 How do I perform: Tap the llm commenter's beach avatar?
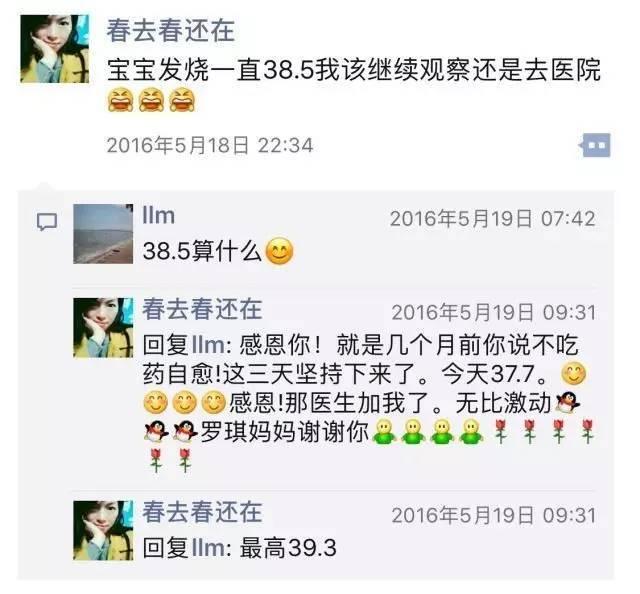103,234
